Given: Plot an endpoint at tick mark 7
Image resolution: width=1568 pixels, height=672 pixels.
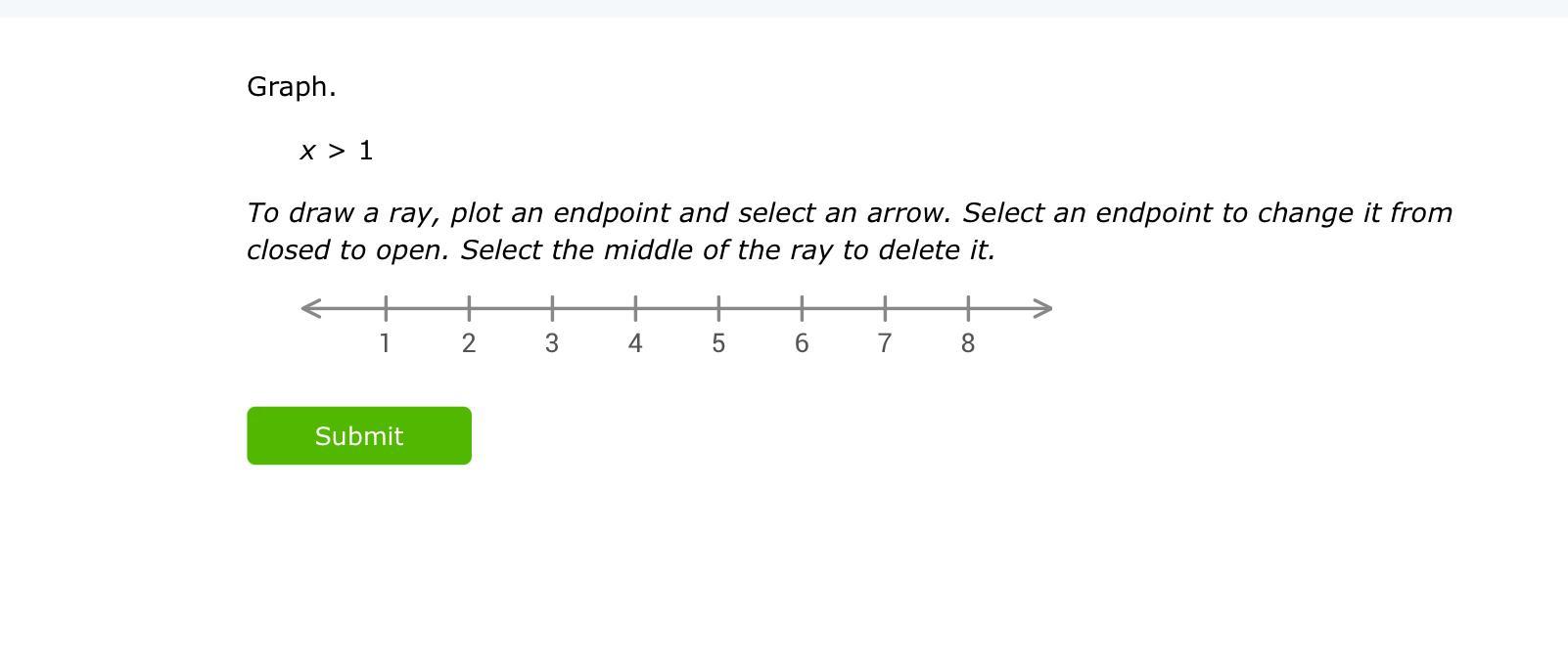Looking at the screenshot, I should [885, 308].
